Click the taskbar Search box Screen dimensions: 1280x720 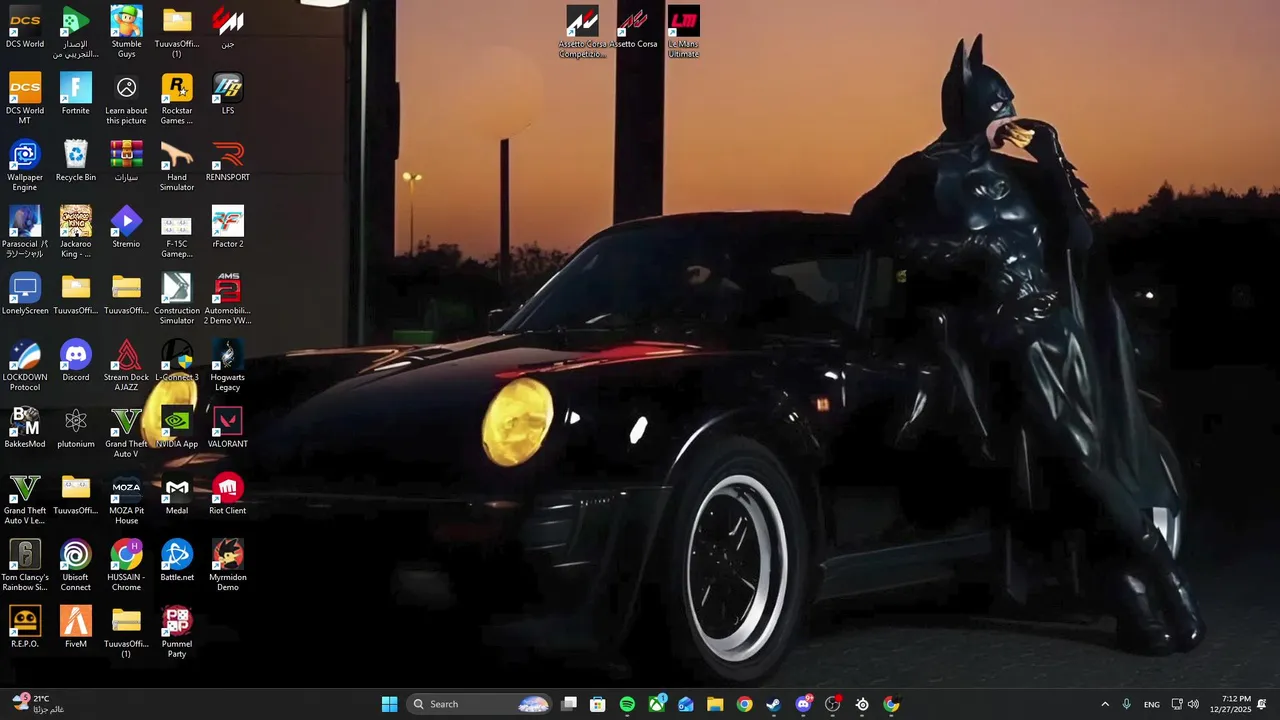point(481,704)
